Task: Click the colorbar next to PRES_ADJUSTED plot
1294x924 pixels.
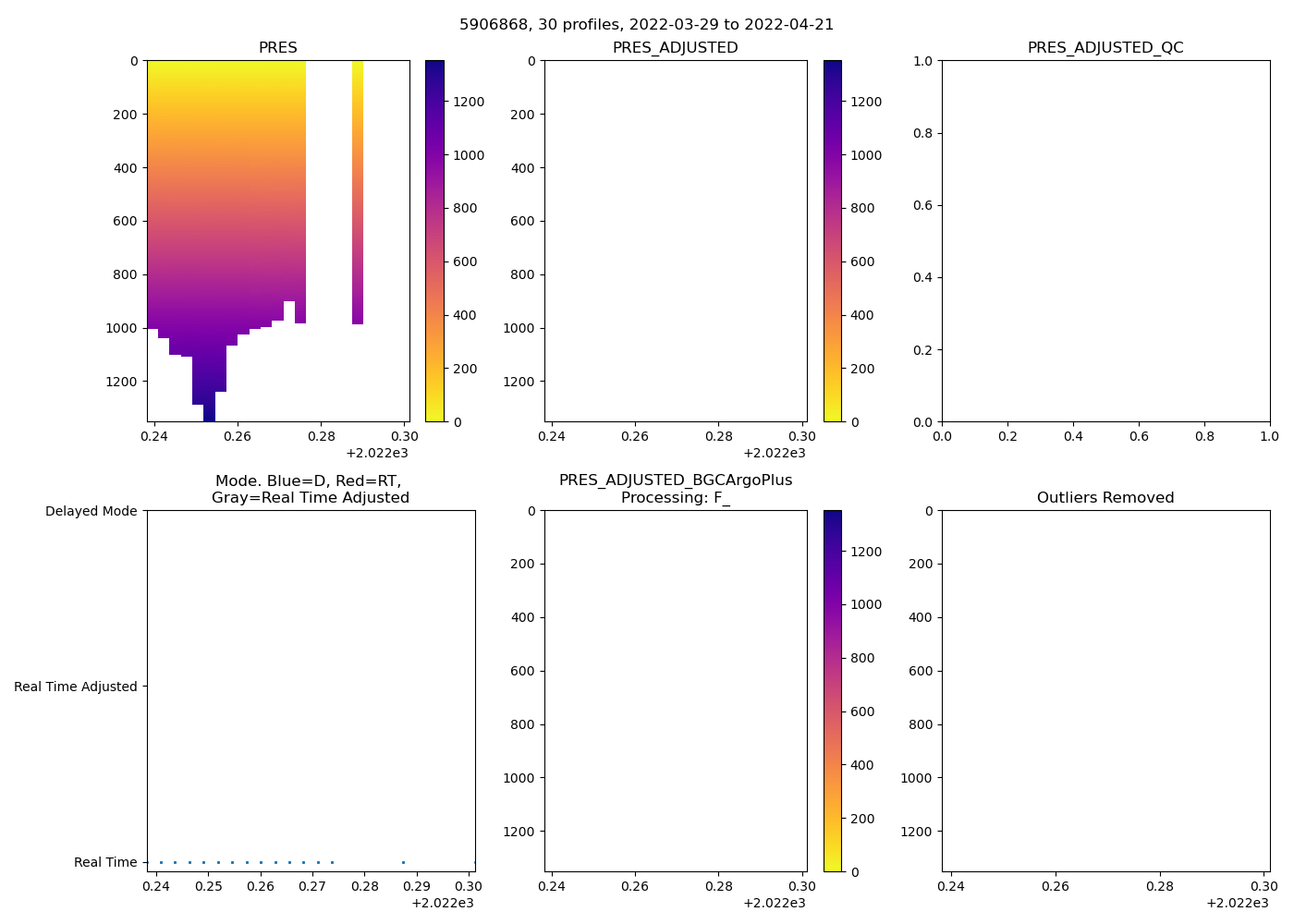Action: coord(832,240)
